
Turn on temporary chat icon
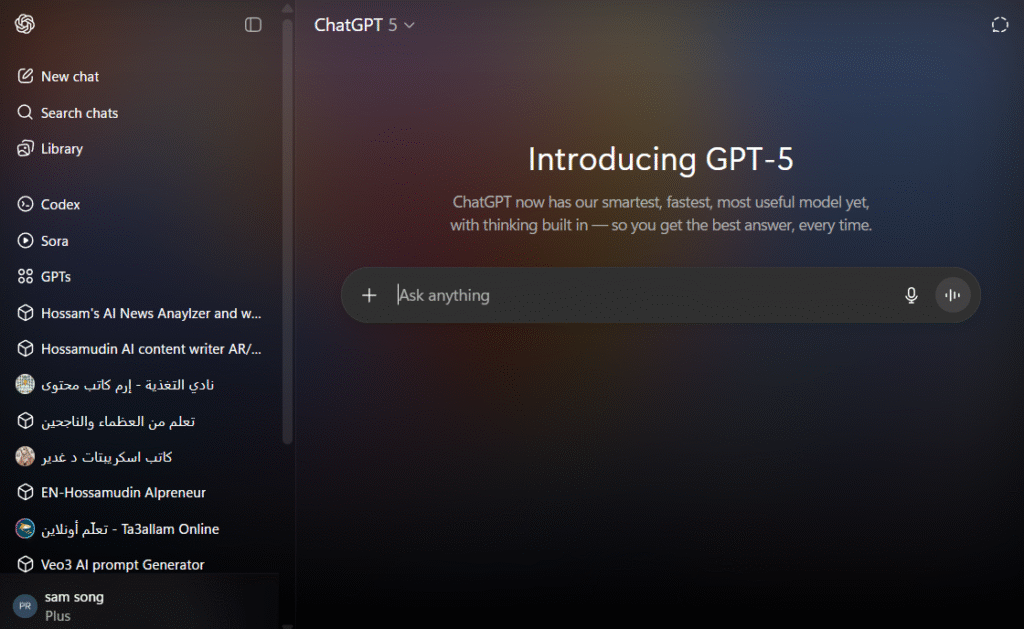1000,25
